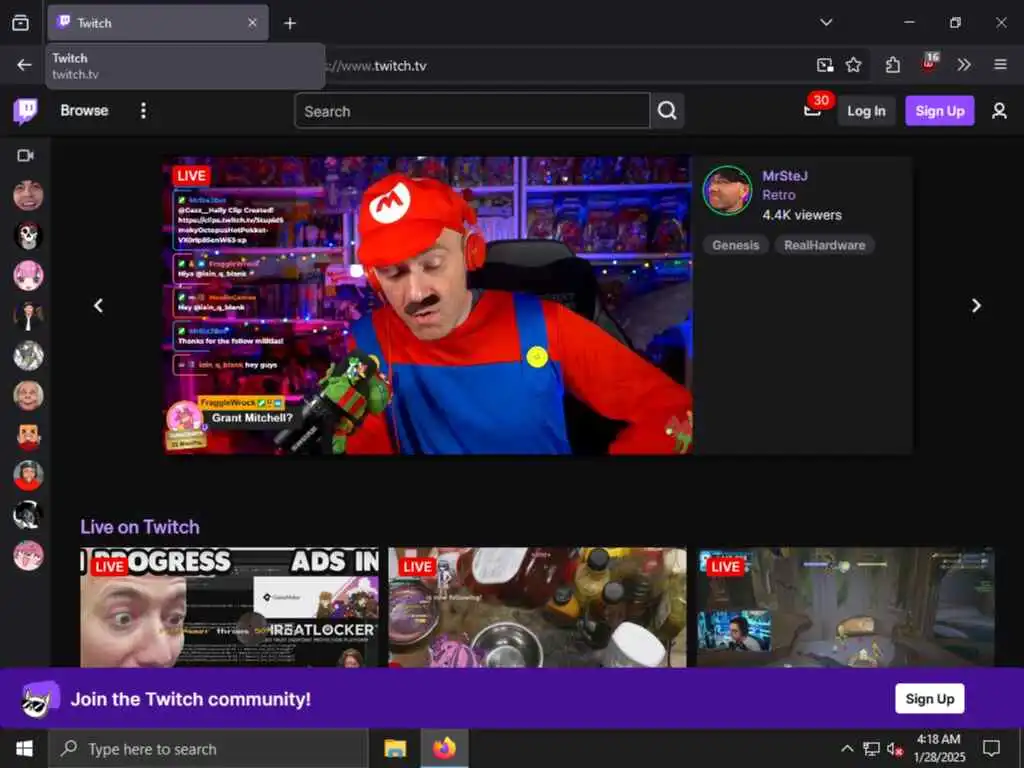Open the Action Center notifications

pyautogui.click(x=991, y=749)
